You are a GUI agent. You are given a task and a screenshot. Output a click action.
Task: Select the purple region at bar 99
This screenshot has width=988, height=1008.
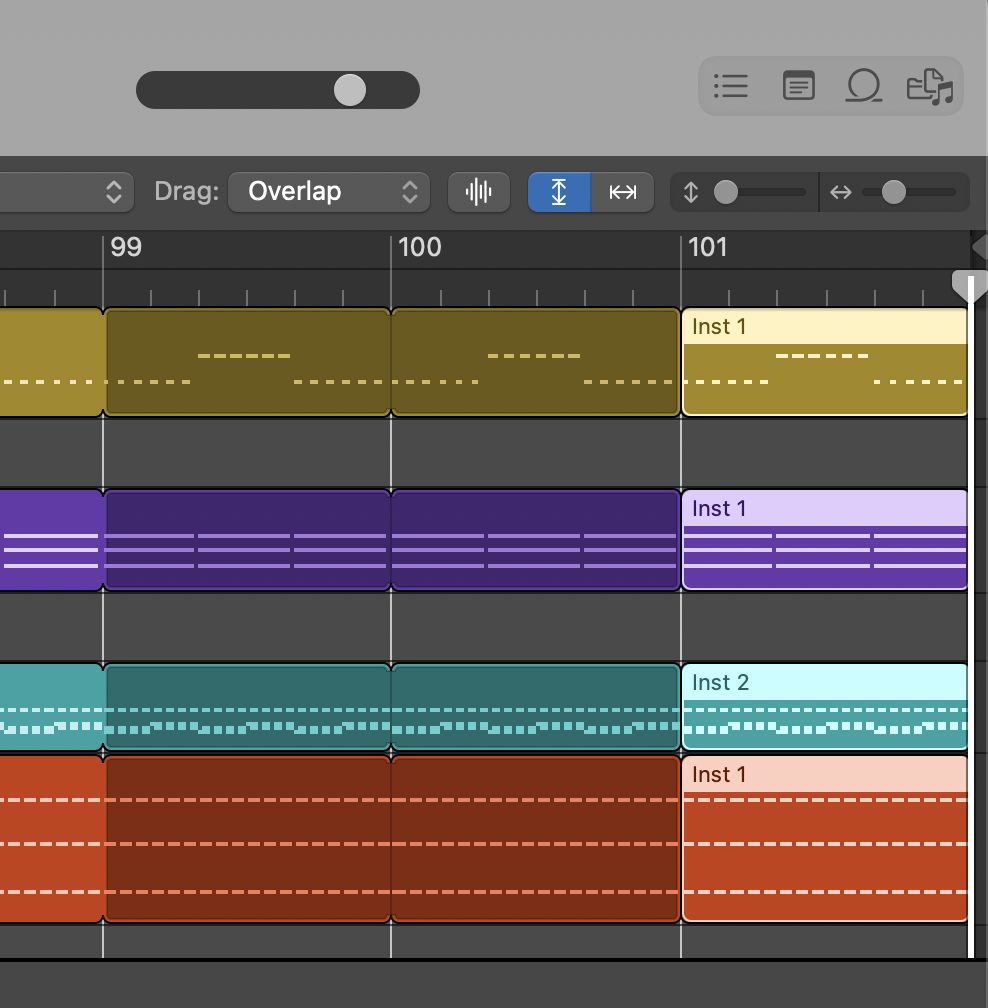[247, 540]
